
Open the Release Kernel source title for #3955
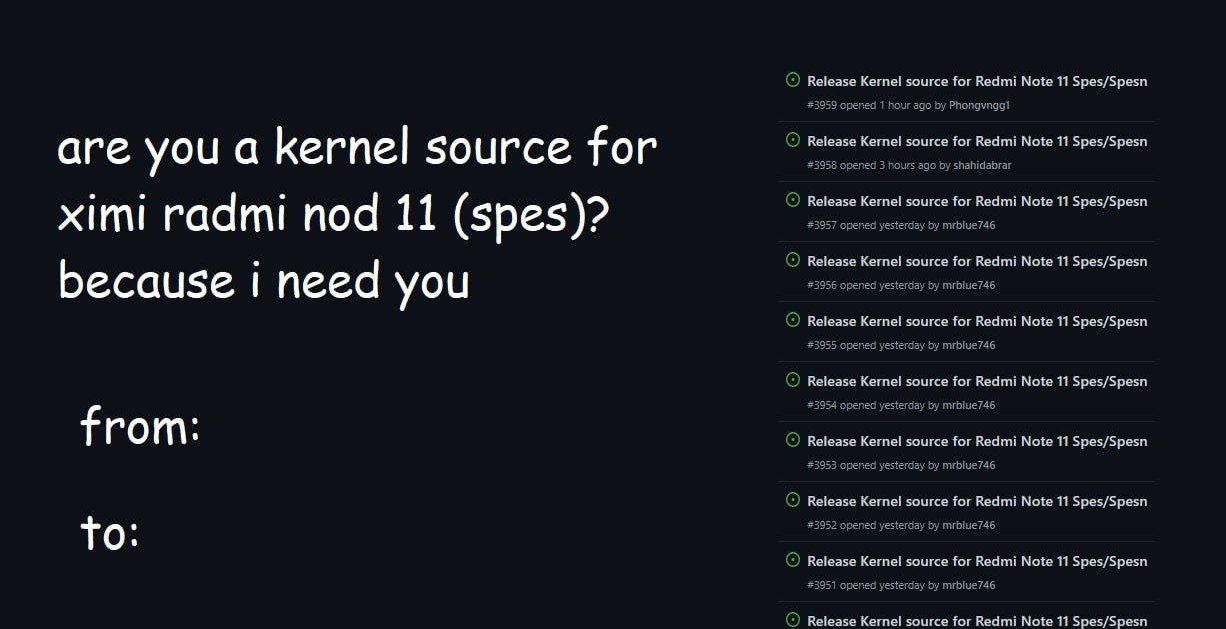[x=977, y=321]
